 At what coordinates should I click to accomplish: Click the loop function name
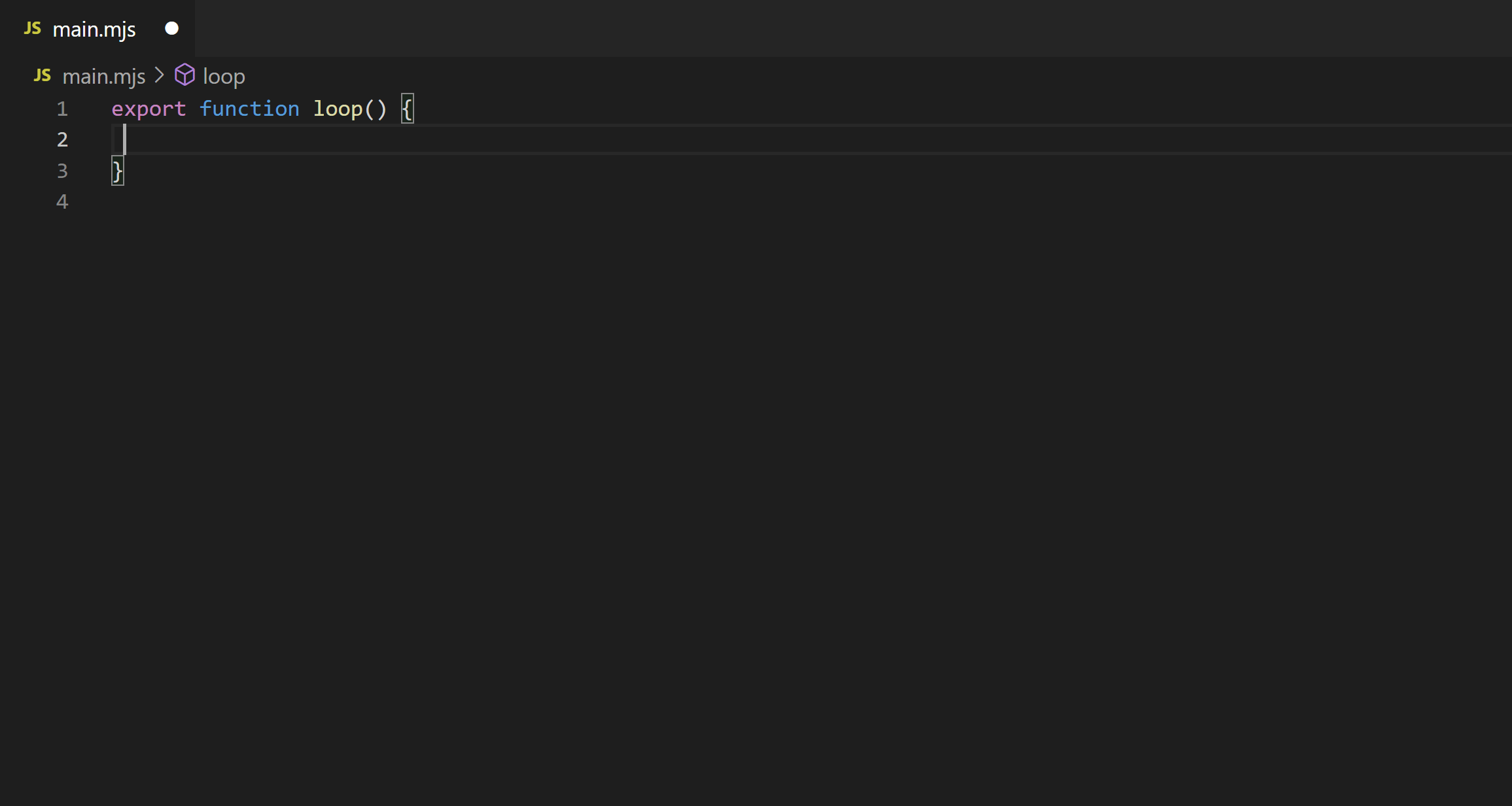338,109
